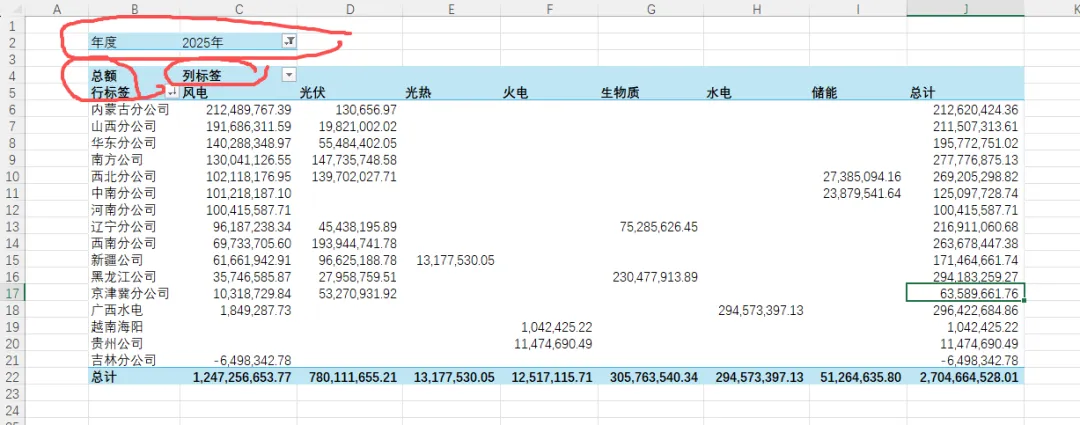The height and width of the screenshot is (425, 1080).
Task: Select column header C
Action: point(238,8)
